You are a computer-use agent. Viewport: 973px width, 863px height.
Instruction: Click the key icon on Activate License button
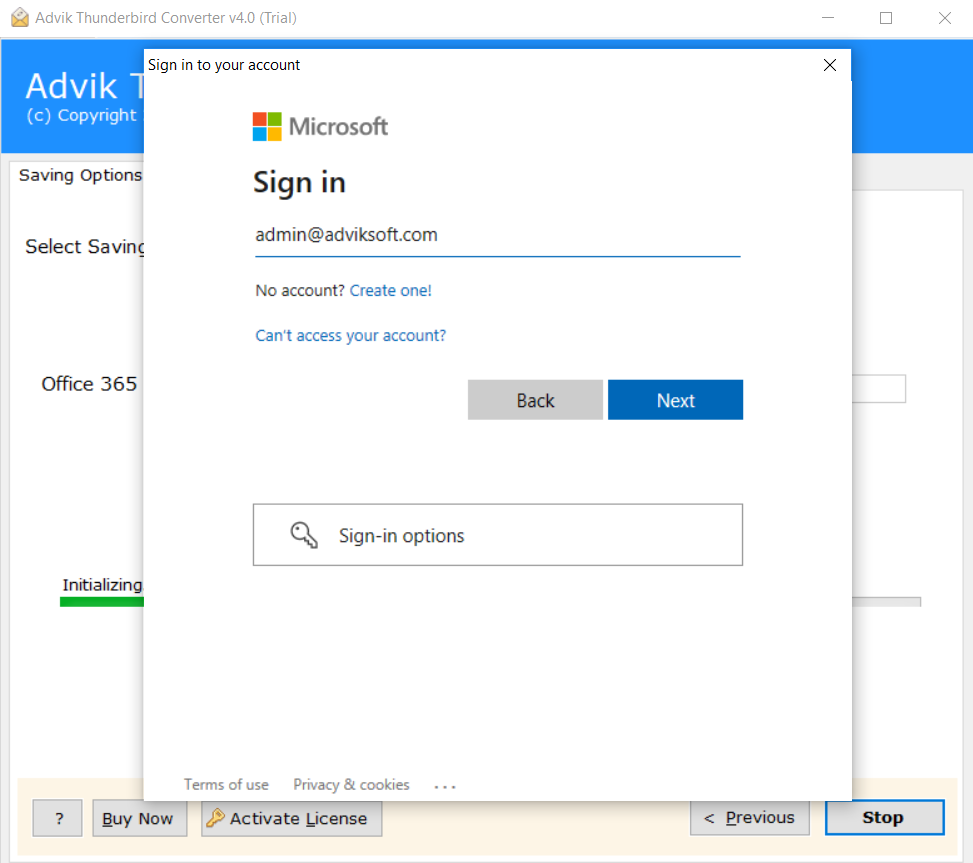click(215, 818)
